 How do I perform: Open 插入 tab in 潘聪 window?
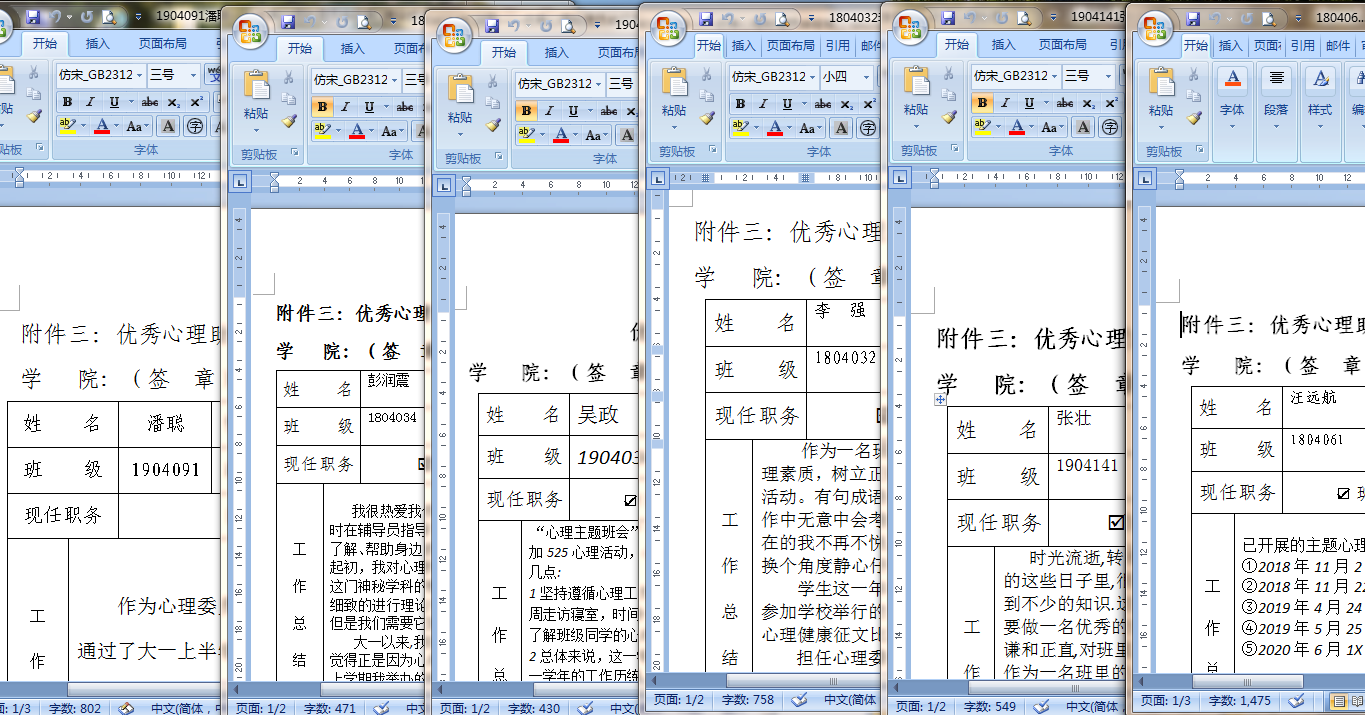[x=97, y=44]
